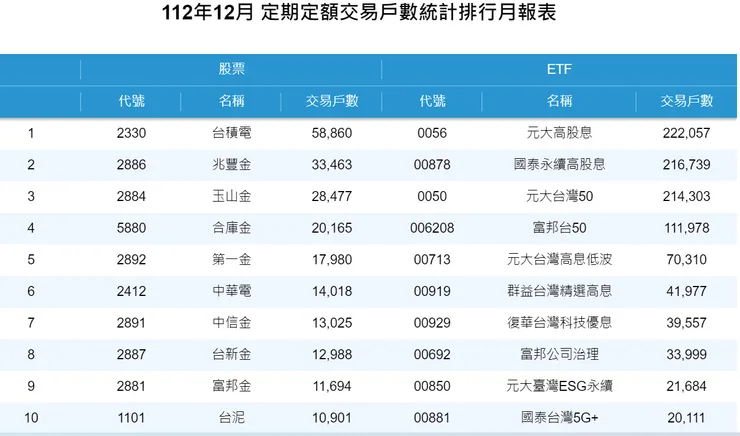Select ETF name 國泰永續高股息
The image size is (740, 436).
coord(559,165)
